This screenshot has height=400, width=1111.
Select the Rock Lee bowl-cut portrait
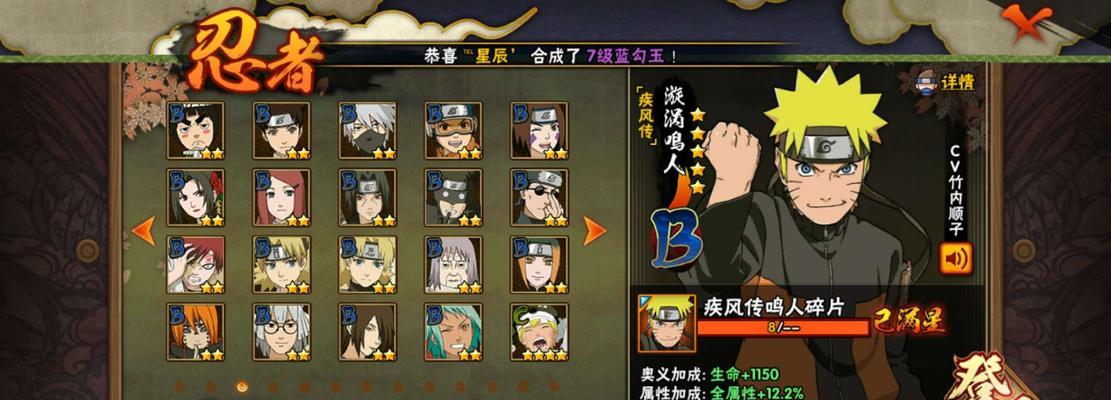click(x=196, y=130)
